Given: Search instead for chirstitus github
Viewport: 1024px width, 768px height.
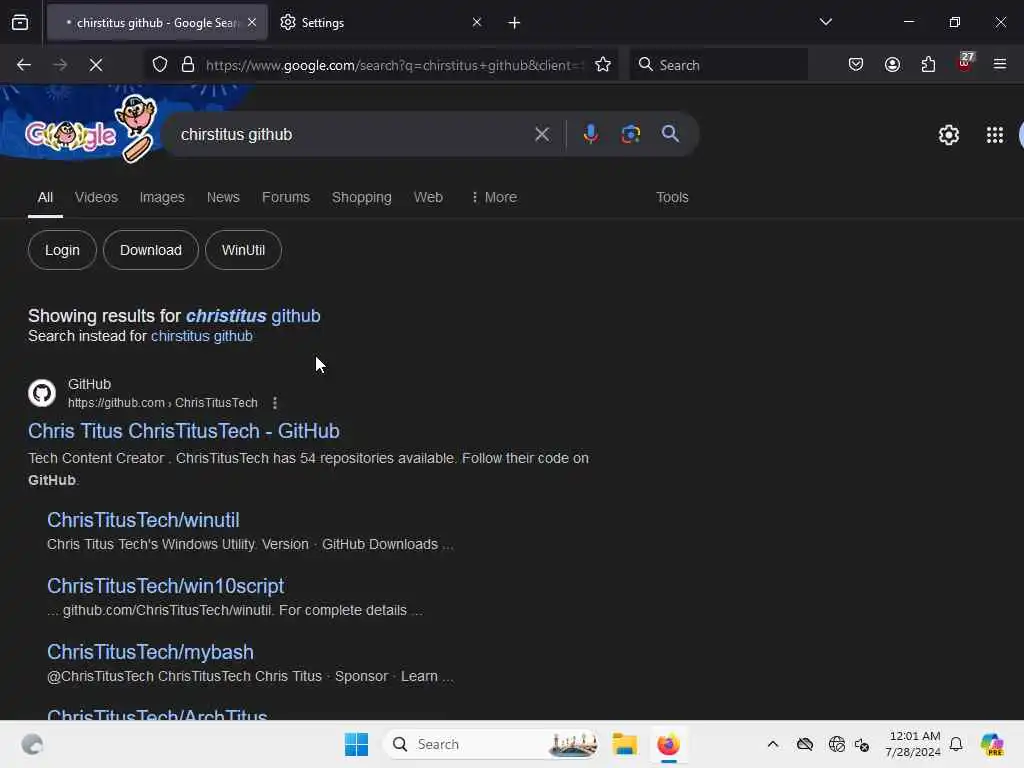Looking at the screenshot, I should (x=202, y=336).
